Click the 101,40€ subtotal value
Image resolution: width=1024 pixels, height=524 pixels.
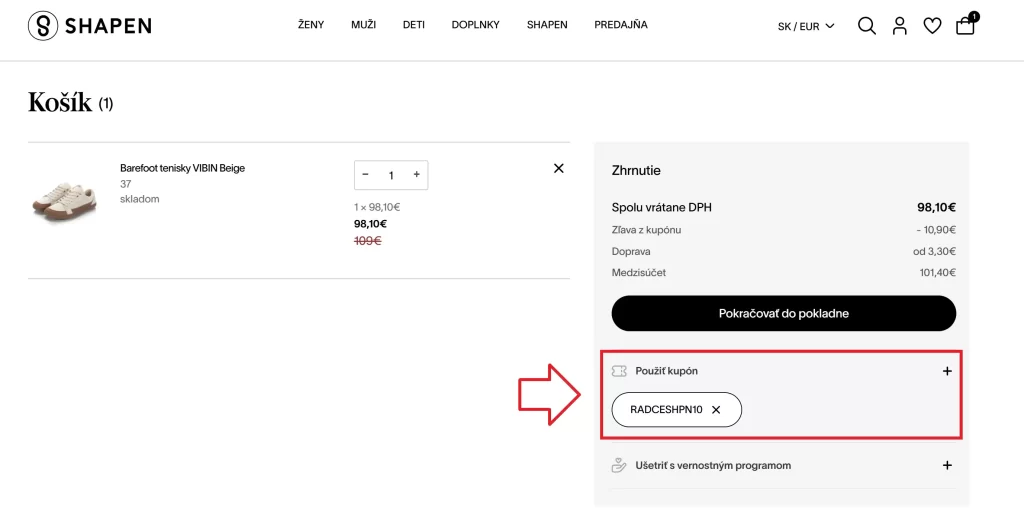pos(938,273)
